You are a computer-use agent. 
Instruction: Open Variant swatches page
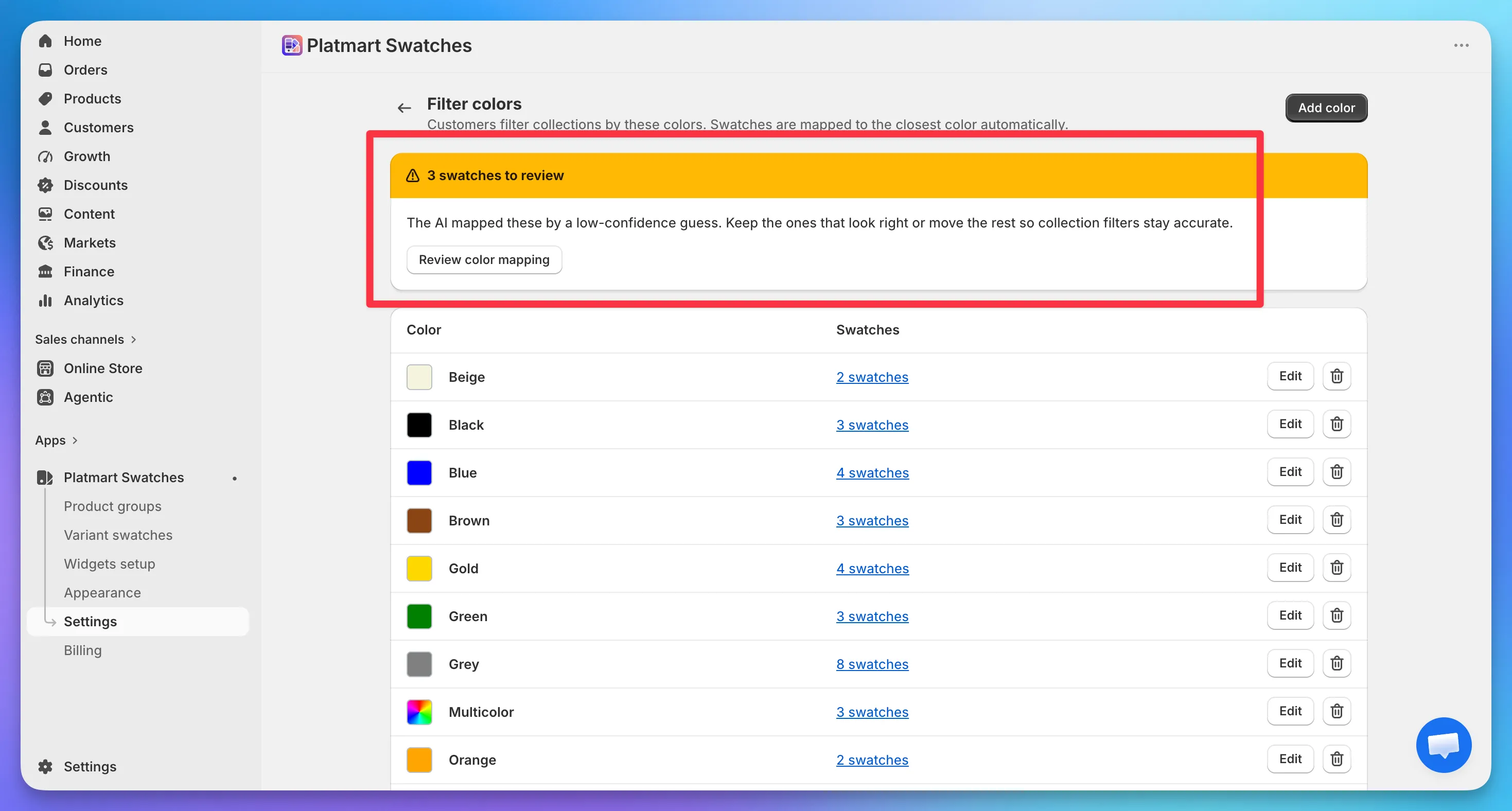(118, 535)
